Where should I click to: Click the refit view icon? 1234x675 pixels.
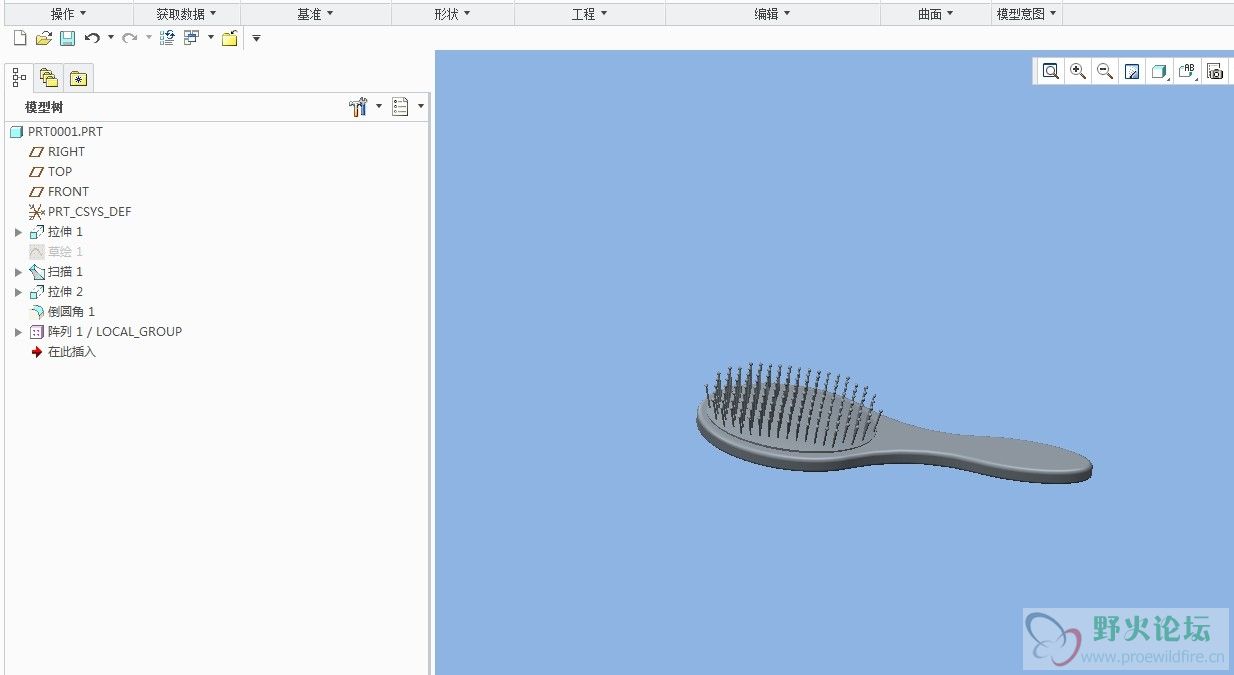(x=1050, y=71)
